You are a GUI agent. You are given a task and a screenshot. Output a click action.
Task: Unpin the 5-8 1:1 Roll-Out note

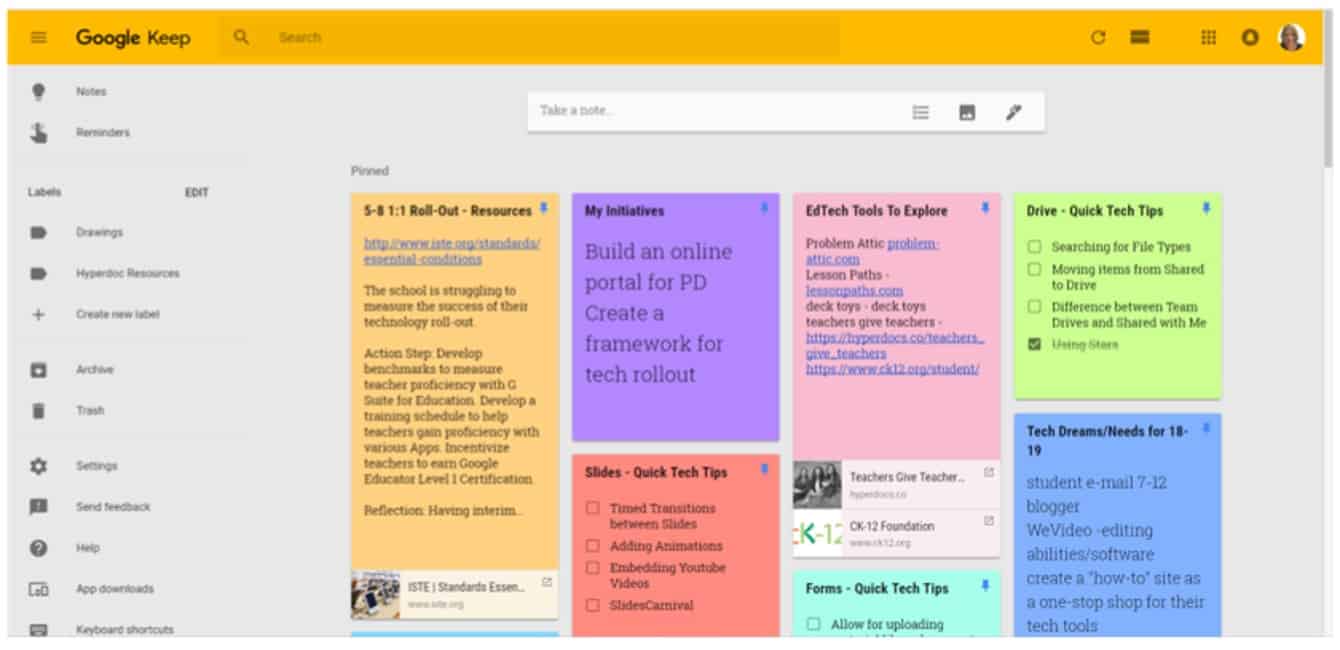(x=543, y=208)
